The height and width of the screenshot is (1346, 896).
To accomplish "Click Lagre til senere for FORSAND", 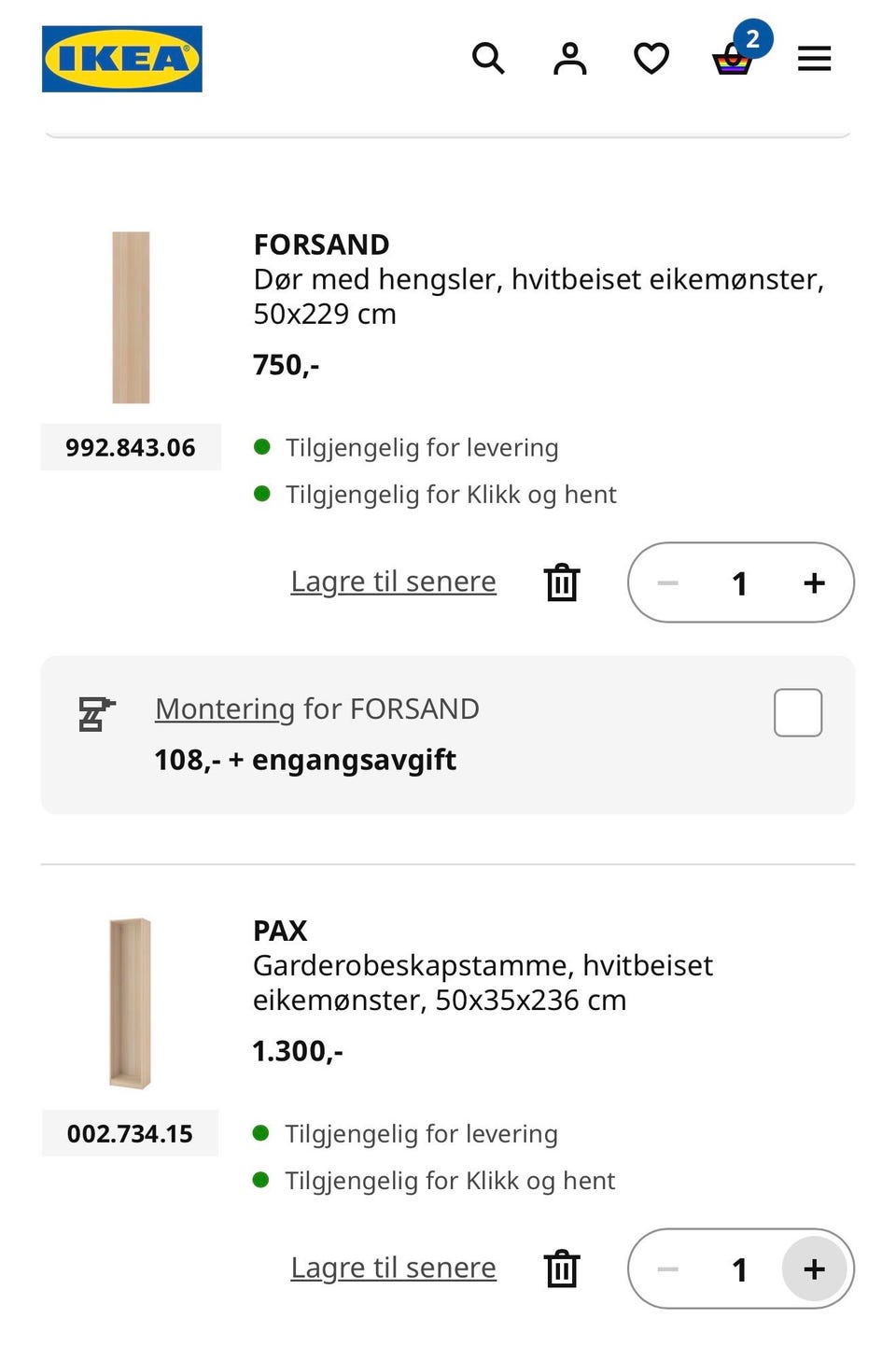I will tap(393, 582).
